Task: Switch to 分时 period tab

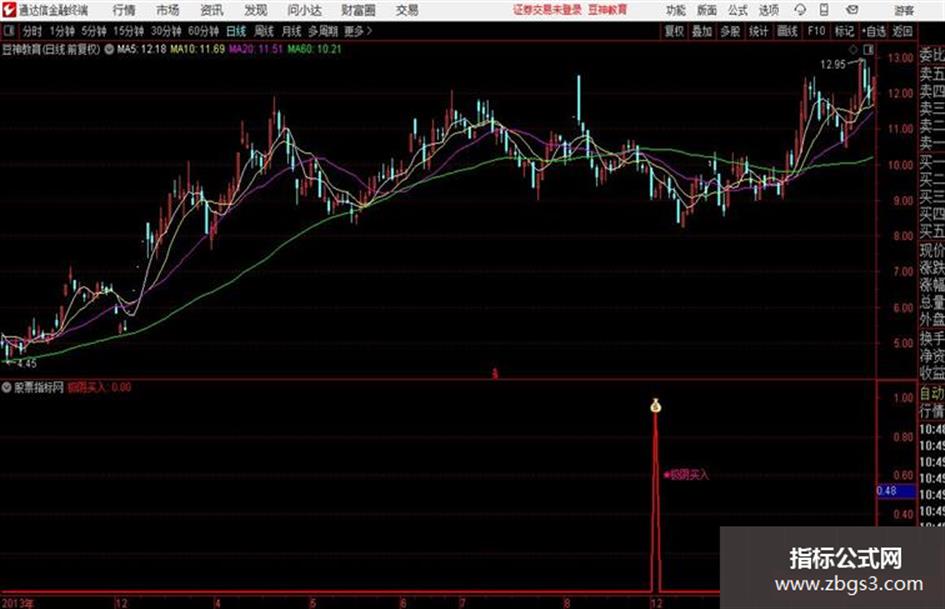Action: (x=32, y=31)
